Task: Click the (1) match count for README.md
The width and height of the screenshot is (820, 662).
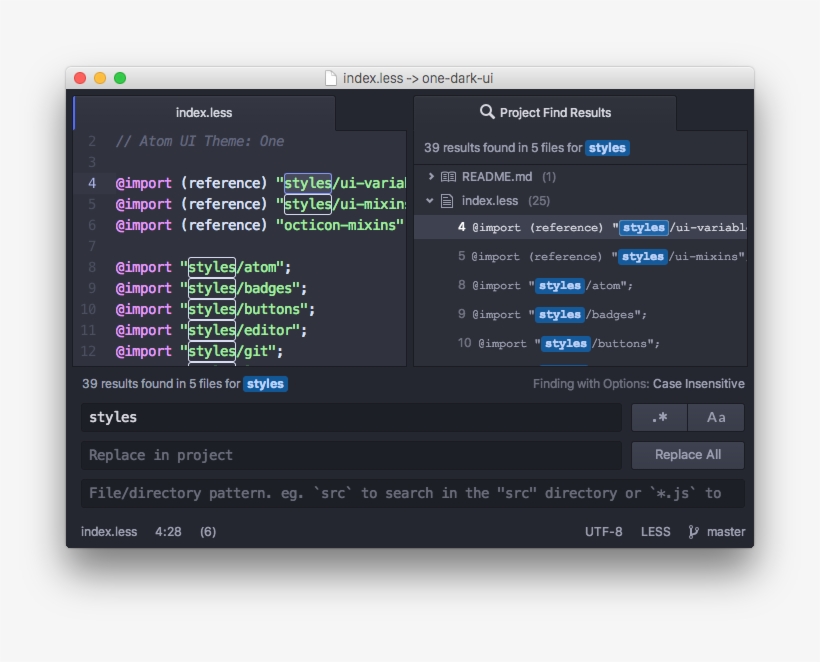Action: [x=549, y=177]
